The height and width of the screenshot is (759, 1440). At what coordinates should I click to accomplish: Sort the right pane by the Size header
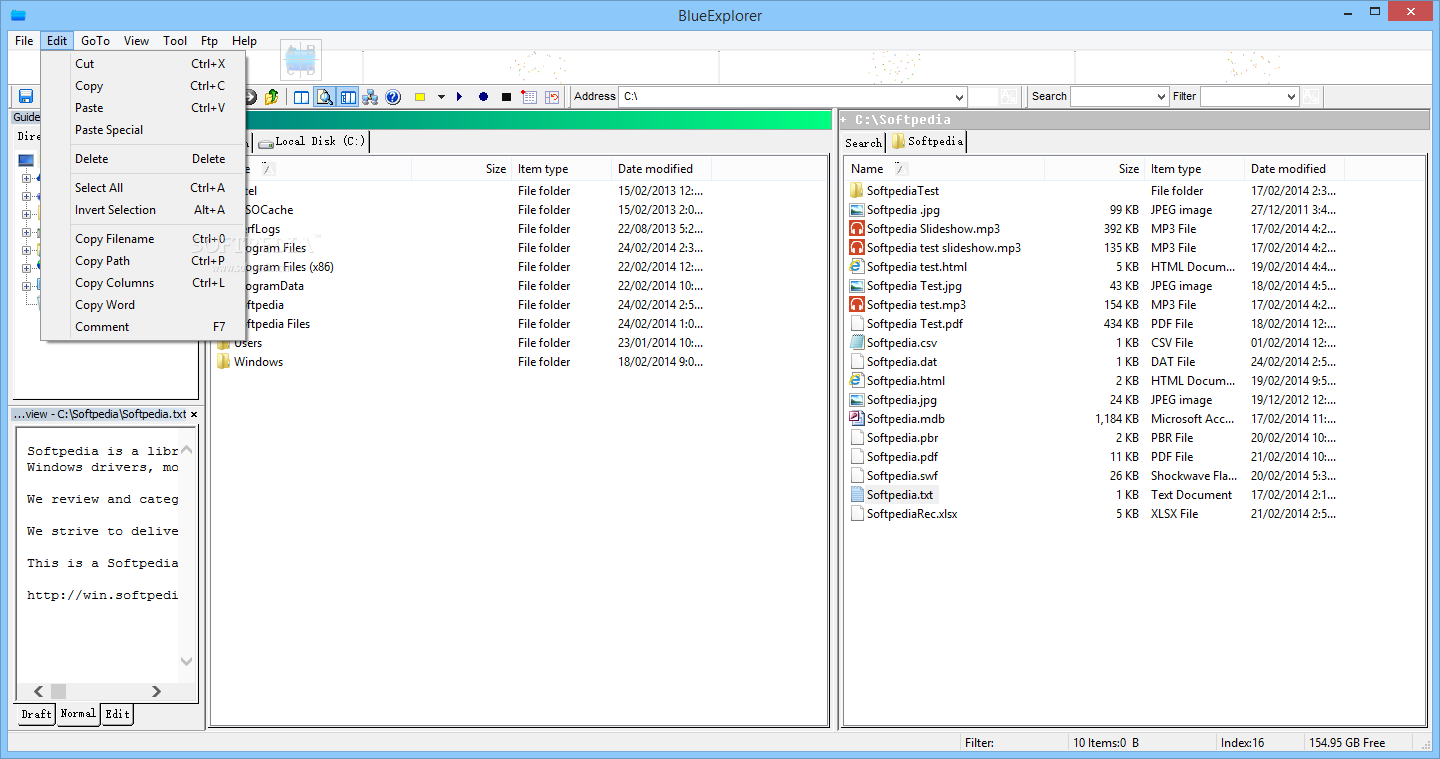(1094, 169)
